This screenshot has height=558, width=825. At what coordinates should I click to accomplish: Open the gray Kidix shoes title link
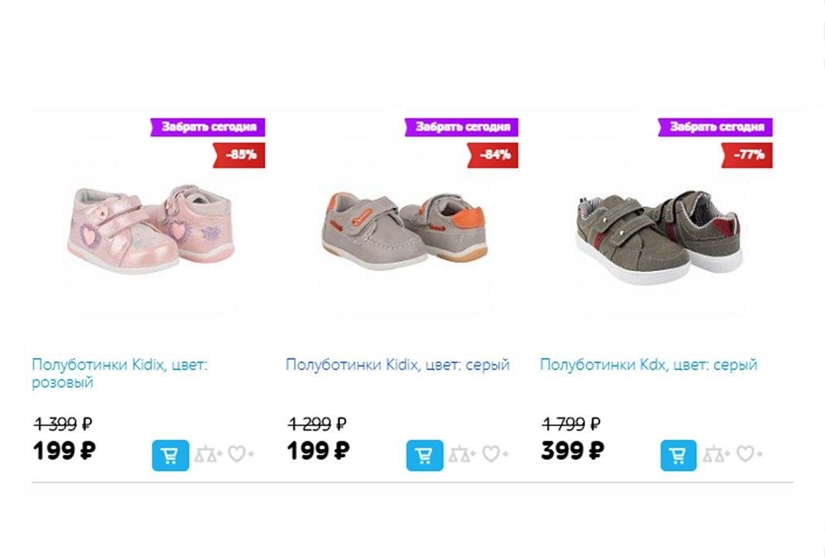[x=397, y=365]
